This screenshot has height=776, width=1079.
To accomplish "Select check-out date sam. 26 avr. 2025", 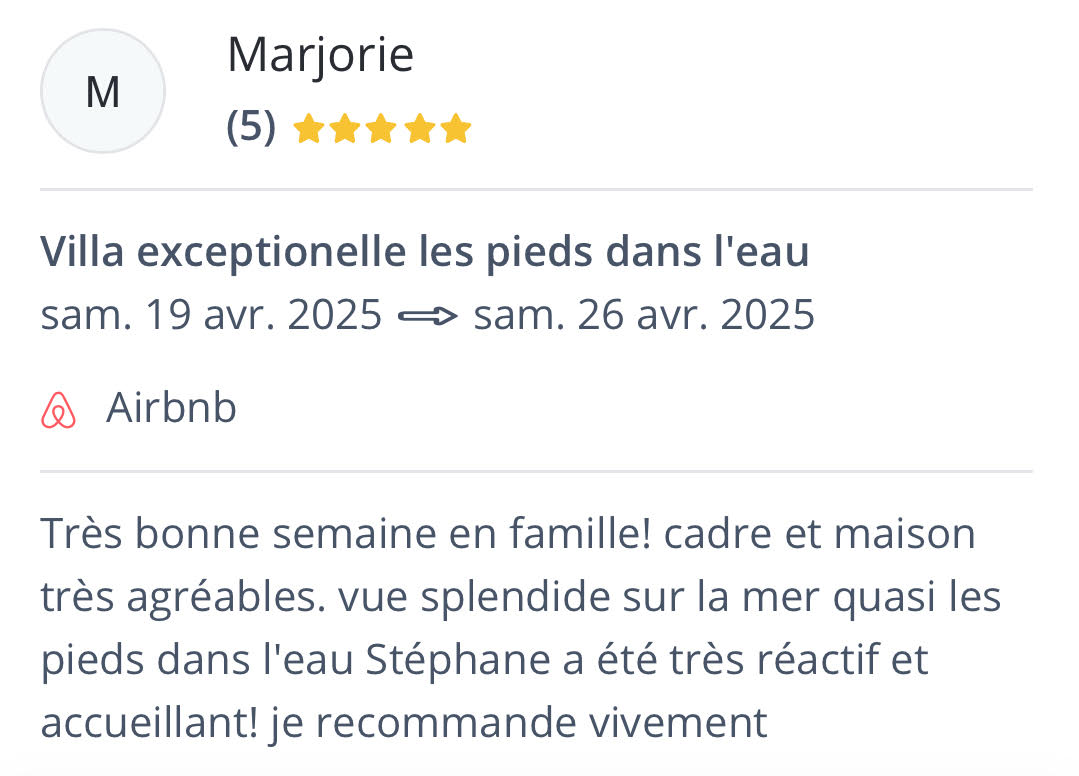I will click(x=644, y=315).
